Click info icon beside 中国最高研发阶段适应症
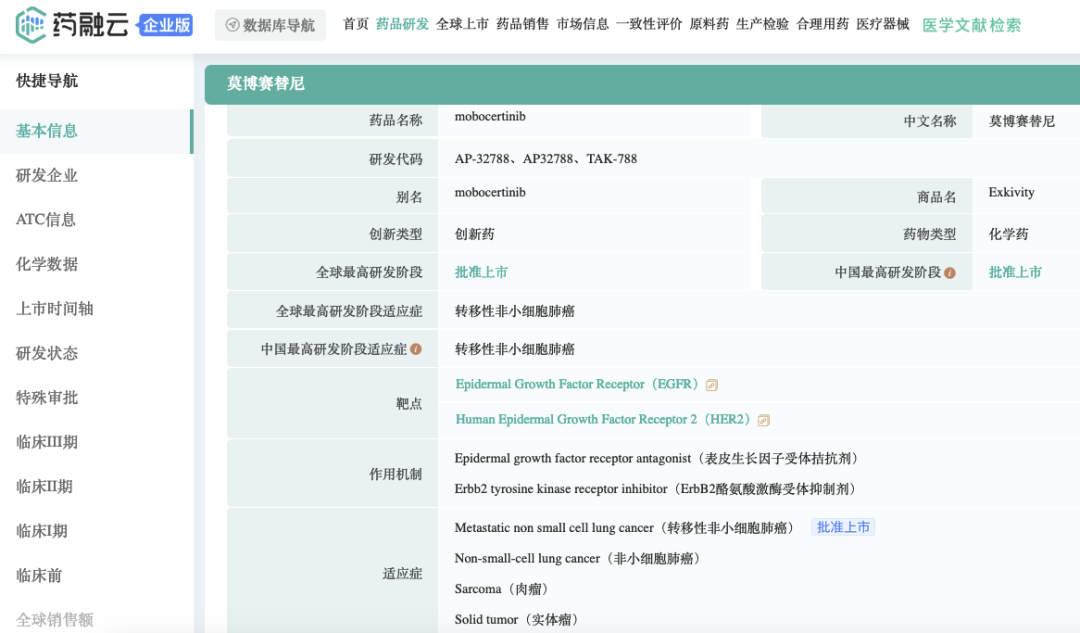The image size is (1080, 633). (415, 349)
